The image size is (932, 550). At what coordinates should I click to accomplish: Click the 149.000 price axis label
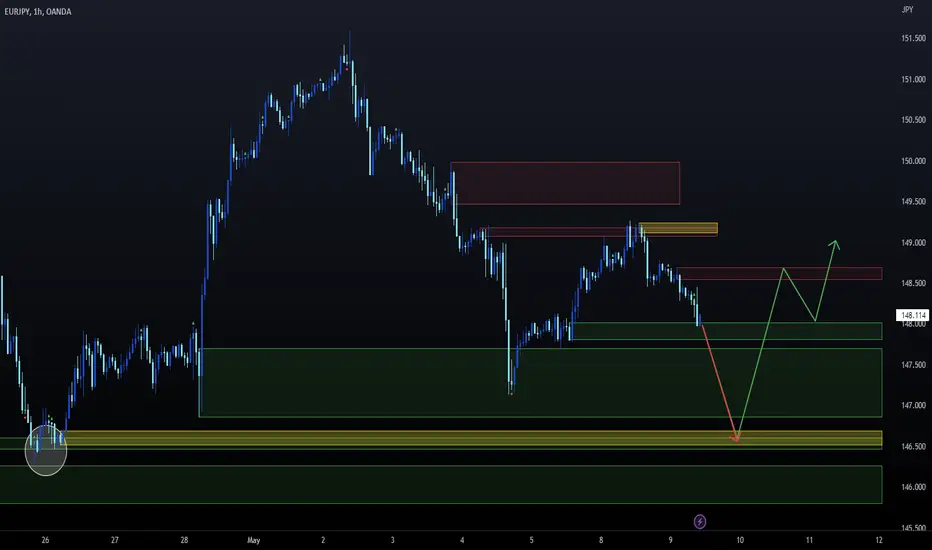(x=914, y=243)
